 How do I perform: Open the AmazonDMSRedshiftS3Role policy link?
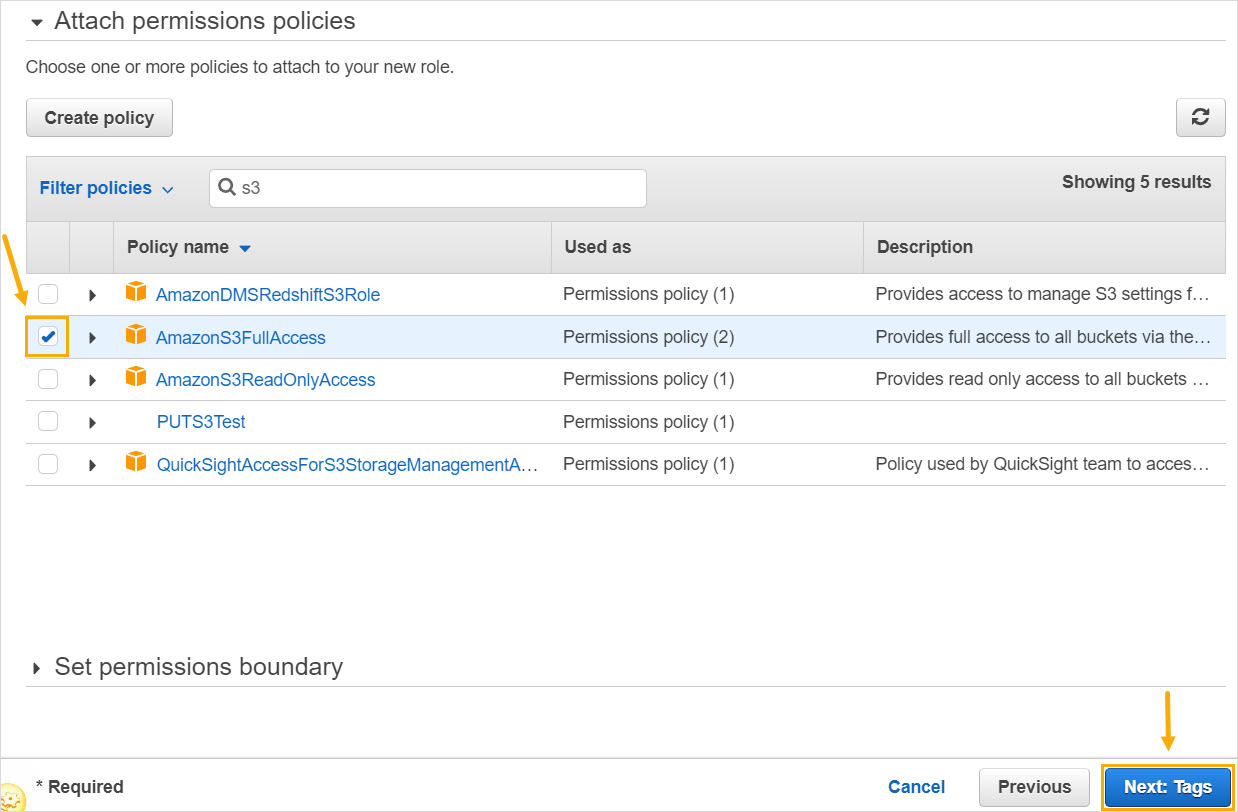point(268,295)
